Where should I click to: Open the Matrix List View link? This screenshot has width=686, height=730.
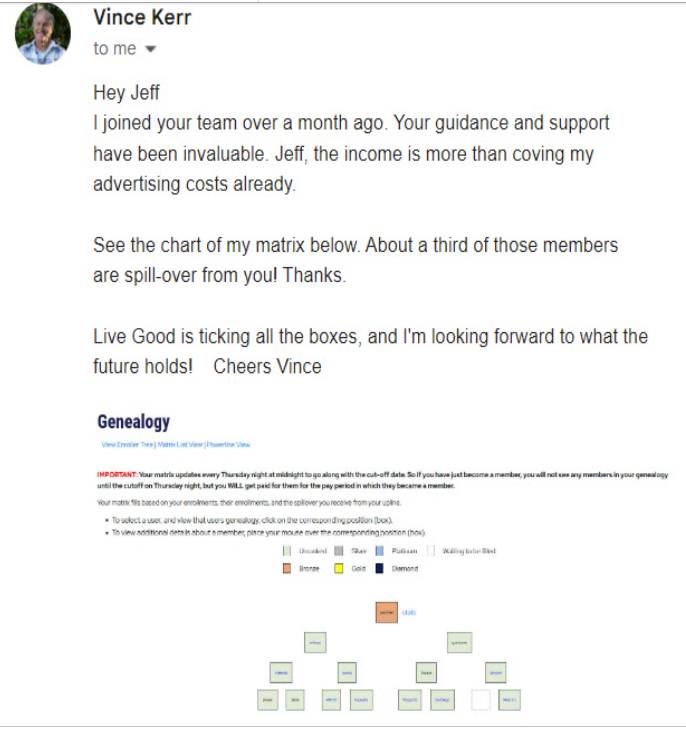178,444
